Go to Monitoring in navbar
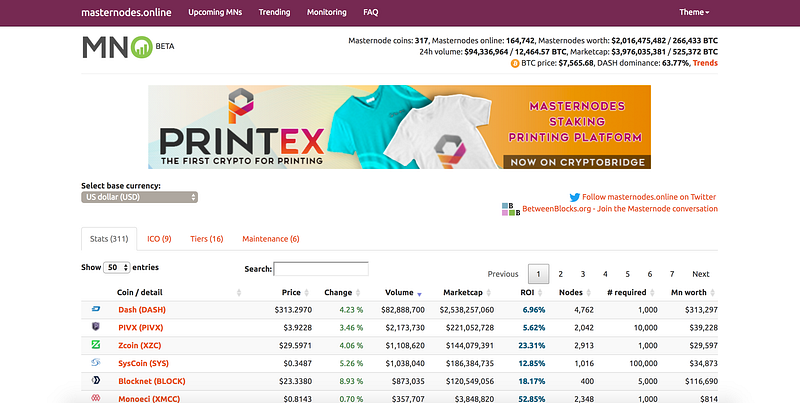This screenshot has width=800, height=403. pyautogui.click(x=327, y=12)
